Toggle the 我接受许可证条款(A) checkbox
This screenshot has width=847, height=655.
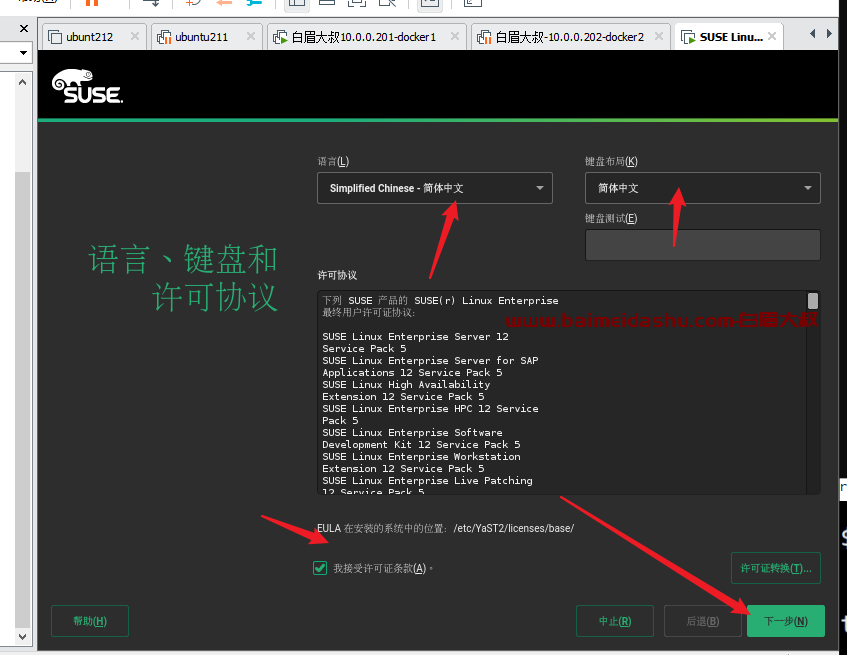(320, 568)
